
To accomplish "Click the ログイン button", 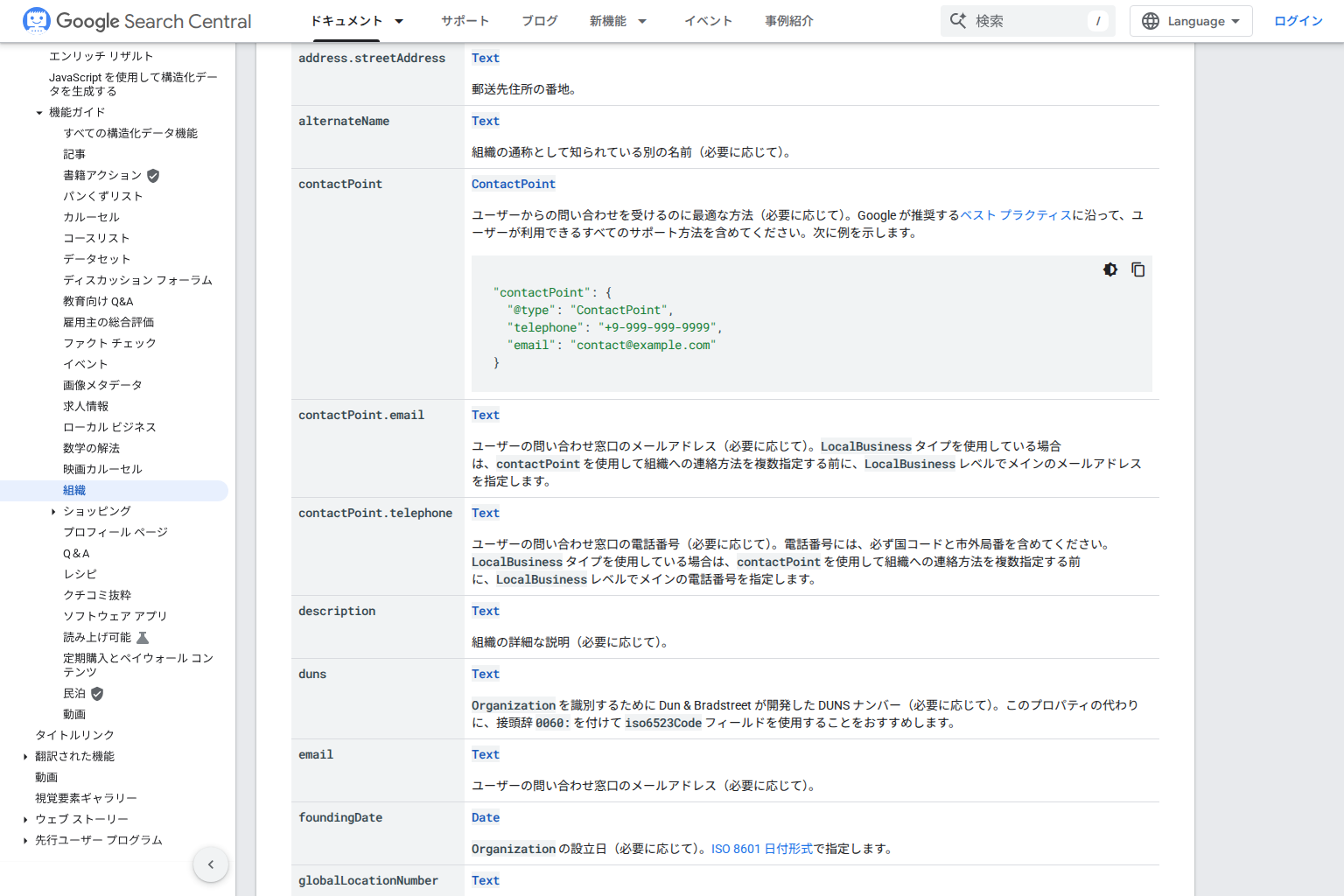I will tap(1298, 21).
